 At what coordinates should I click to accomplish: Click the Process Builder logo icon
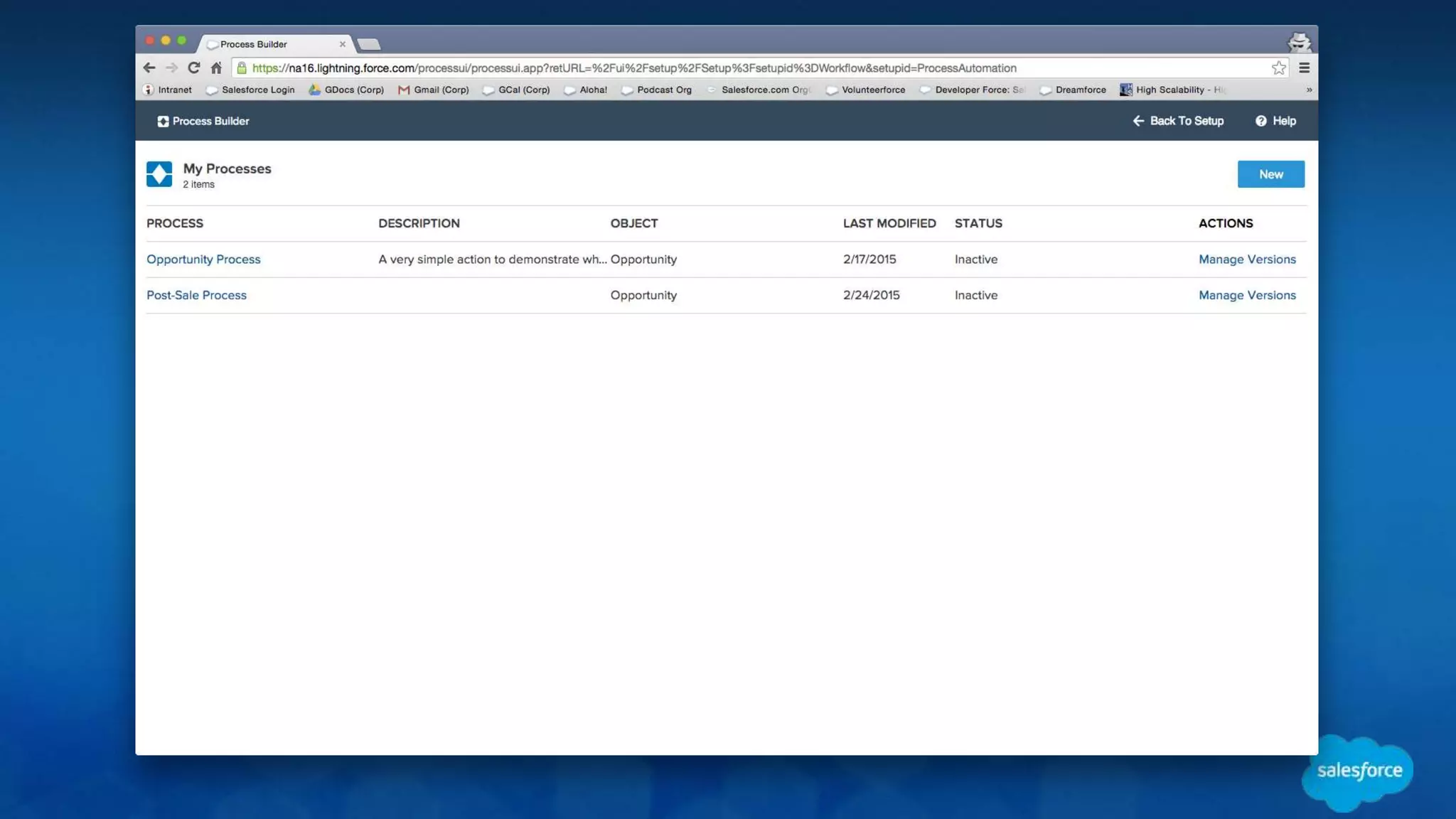163,122
